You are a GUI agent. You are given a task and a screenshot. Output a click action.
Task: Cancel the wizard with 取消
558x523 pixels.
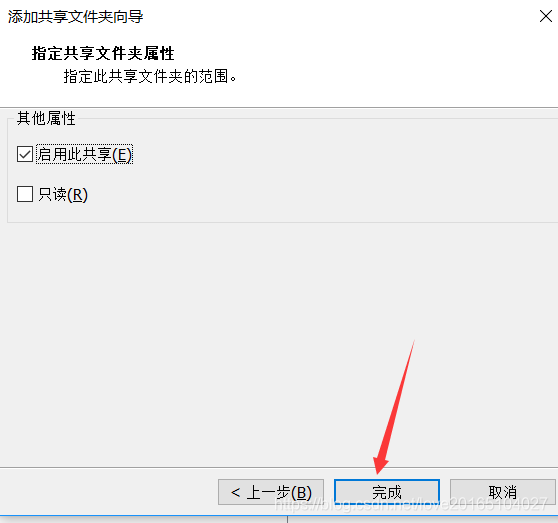[502, 492]
